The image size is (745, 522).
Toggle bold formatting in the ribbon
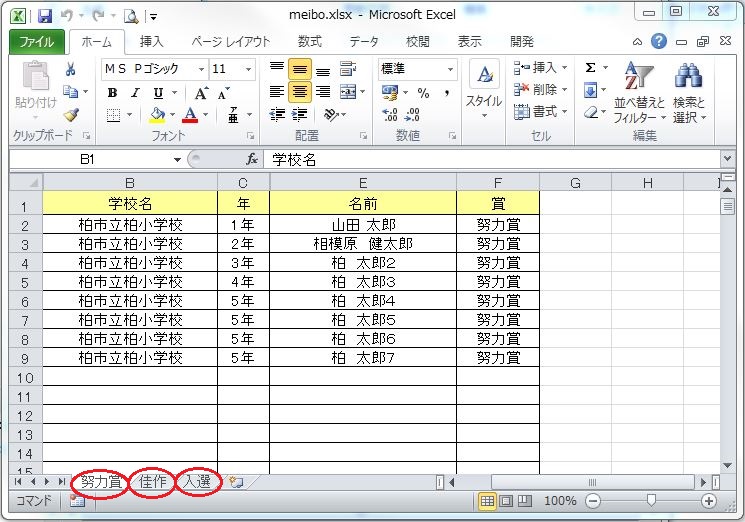tap(111, 93)
